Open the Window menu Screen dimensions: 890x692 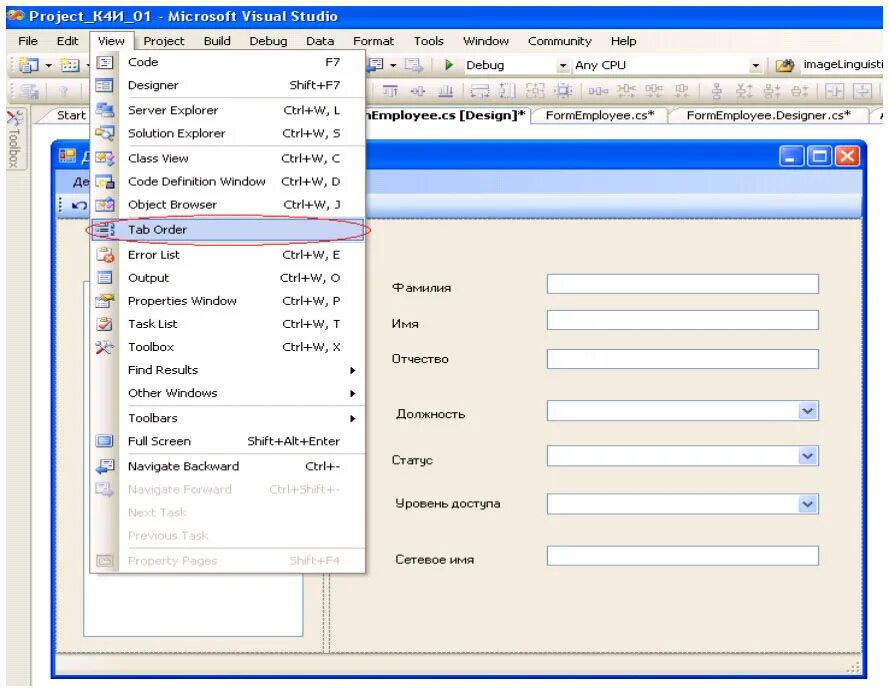coord(486,41)
